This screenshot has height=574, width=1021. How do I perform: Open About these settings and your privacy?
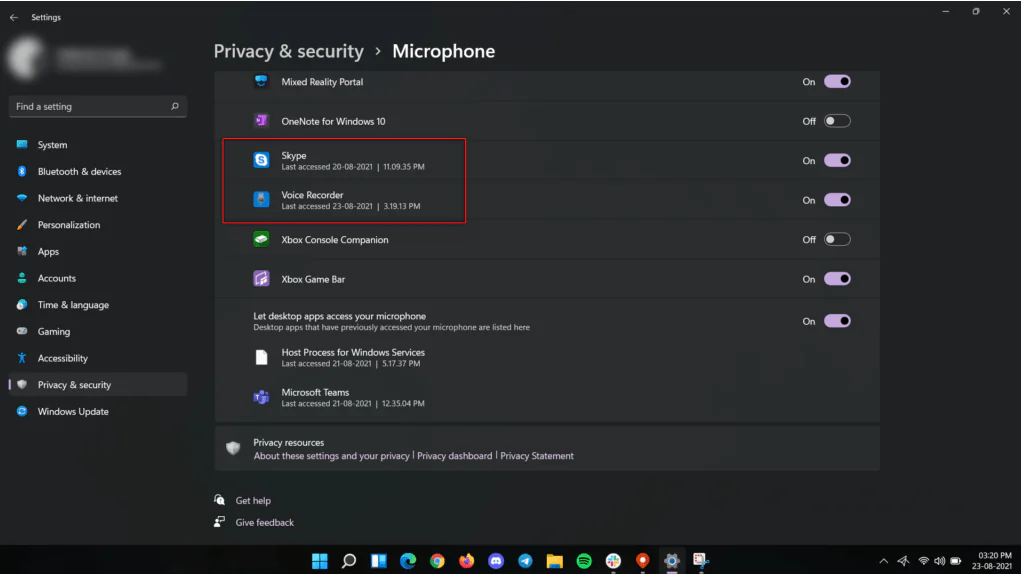tap(331, 456)
